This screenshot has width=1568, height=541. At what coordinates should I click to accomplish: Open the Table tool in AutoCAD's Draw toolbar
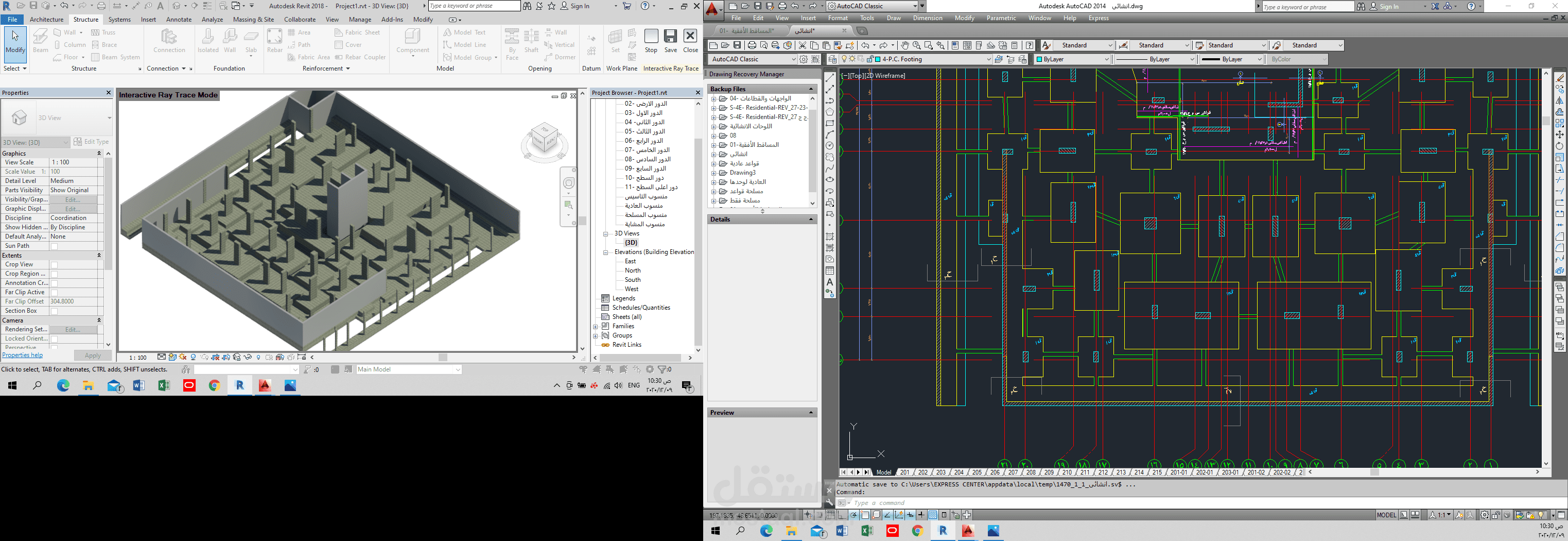830,270
